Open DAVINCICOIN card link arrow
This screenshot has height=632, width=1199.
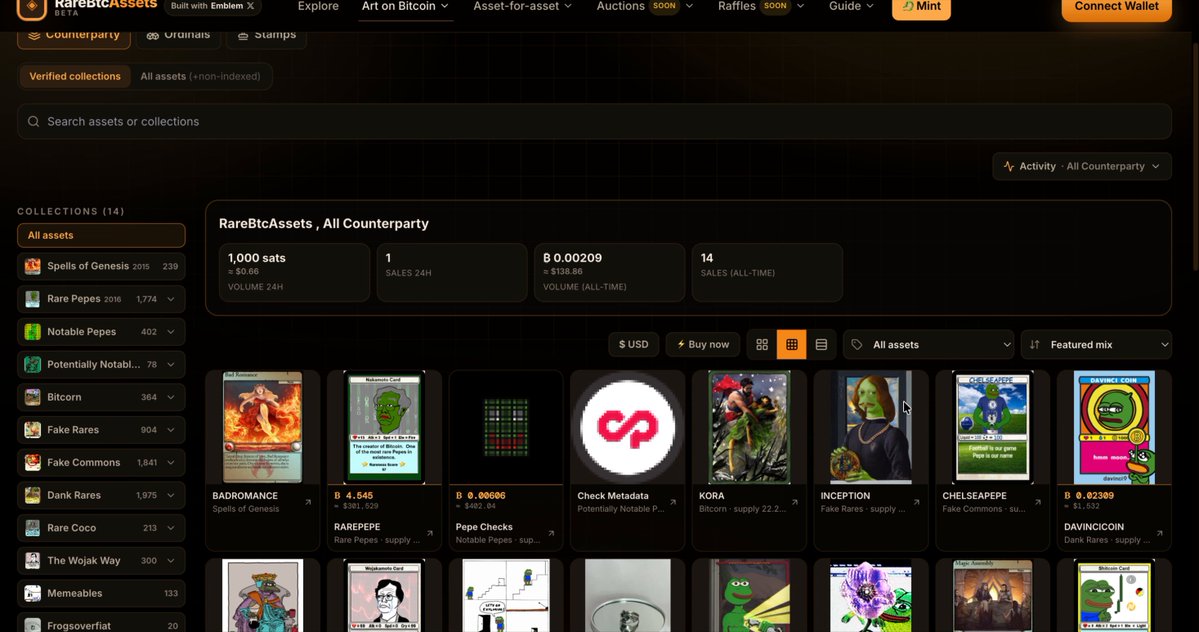[1159, 533]
